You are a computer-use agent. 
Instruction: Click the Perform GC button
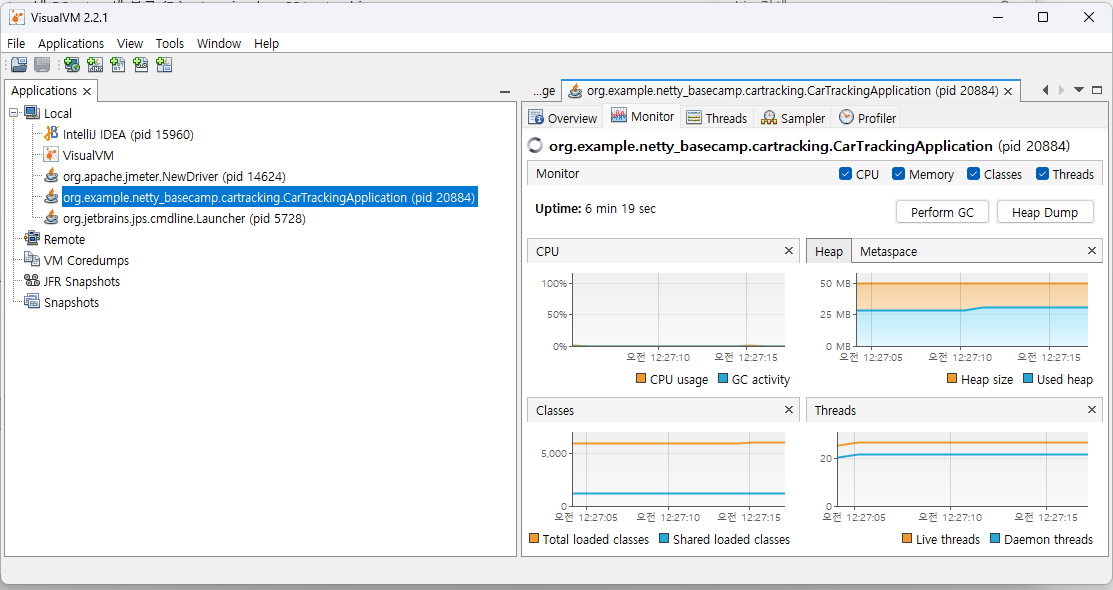point(942,212)
